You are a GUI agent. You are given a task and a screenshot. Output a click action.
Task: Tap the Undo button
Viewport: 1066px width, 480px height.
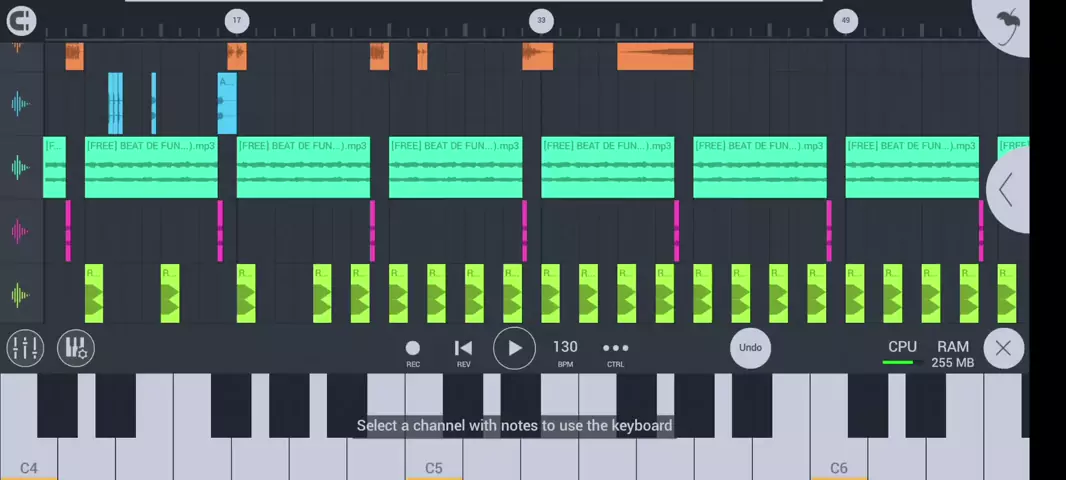[750, 348]
